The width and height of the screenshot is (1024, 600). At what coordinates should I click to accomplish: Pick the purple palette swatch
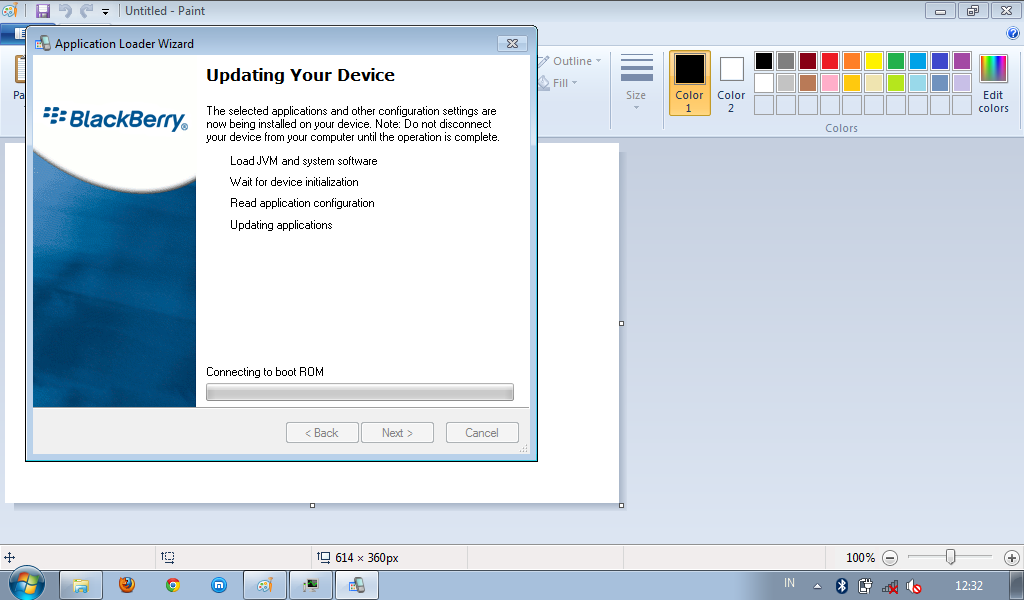pos(962,61)
